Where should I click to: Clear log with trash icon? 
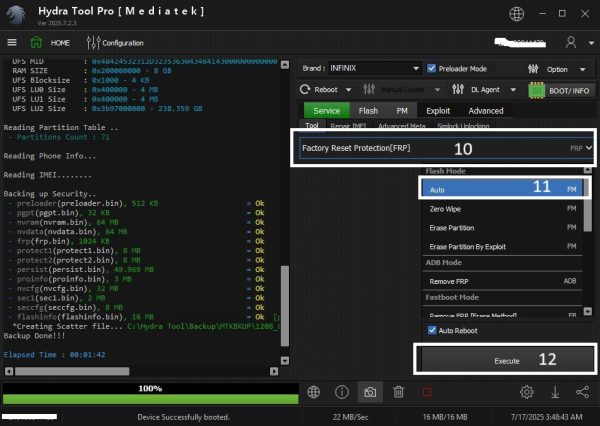point(398,392)
